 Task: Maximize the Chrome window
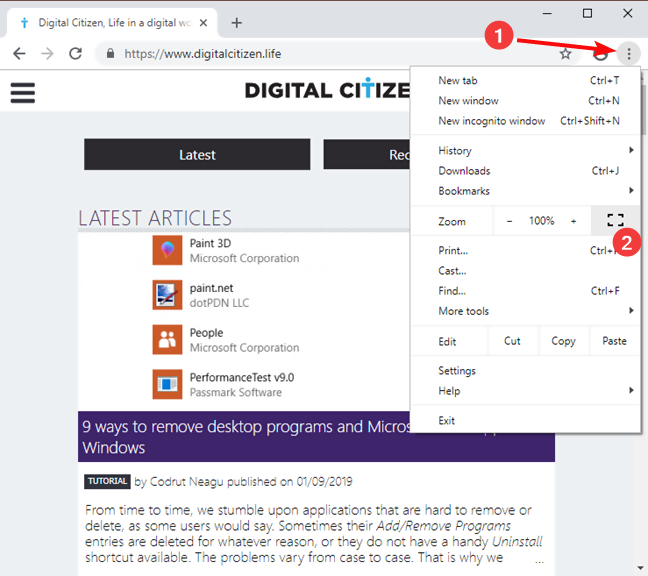tap(587, 14)
